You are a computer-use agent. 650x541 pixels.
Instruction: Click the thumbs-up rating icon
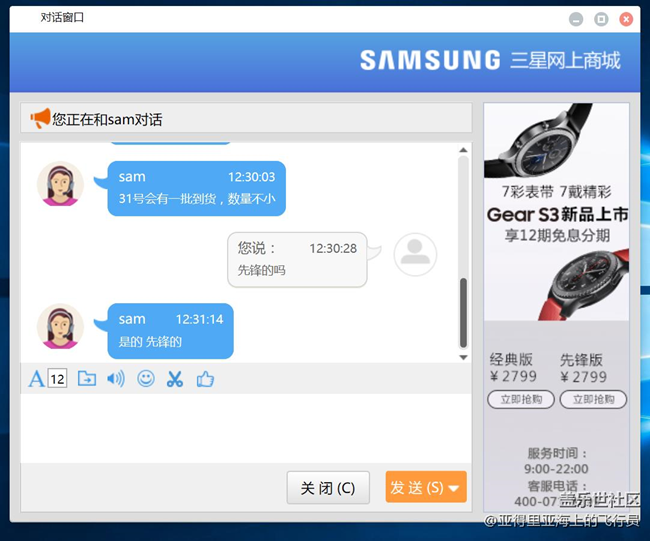tap(205, 379)
